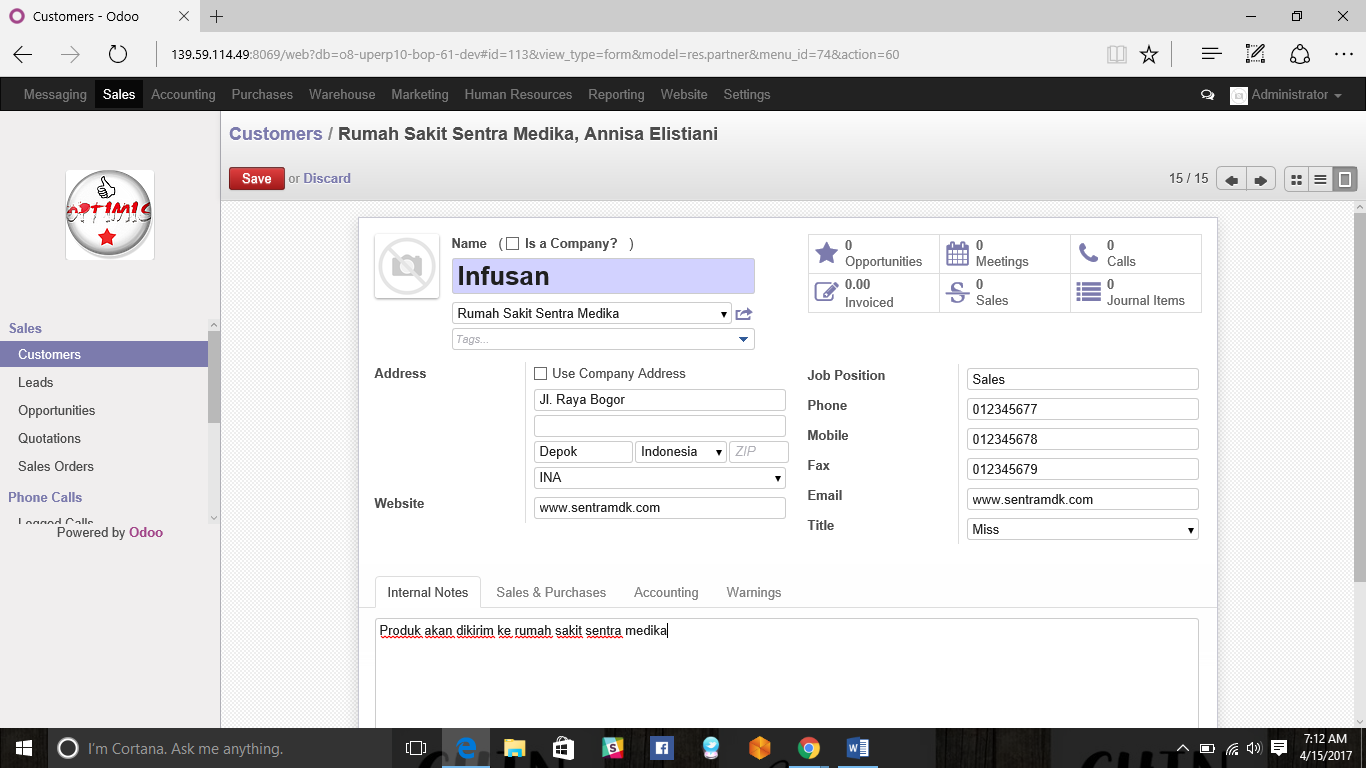Go to Customers via the breadcrumb
The height and width of the screenshot is (768, 1366).
(276, 134)
